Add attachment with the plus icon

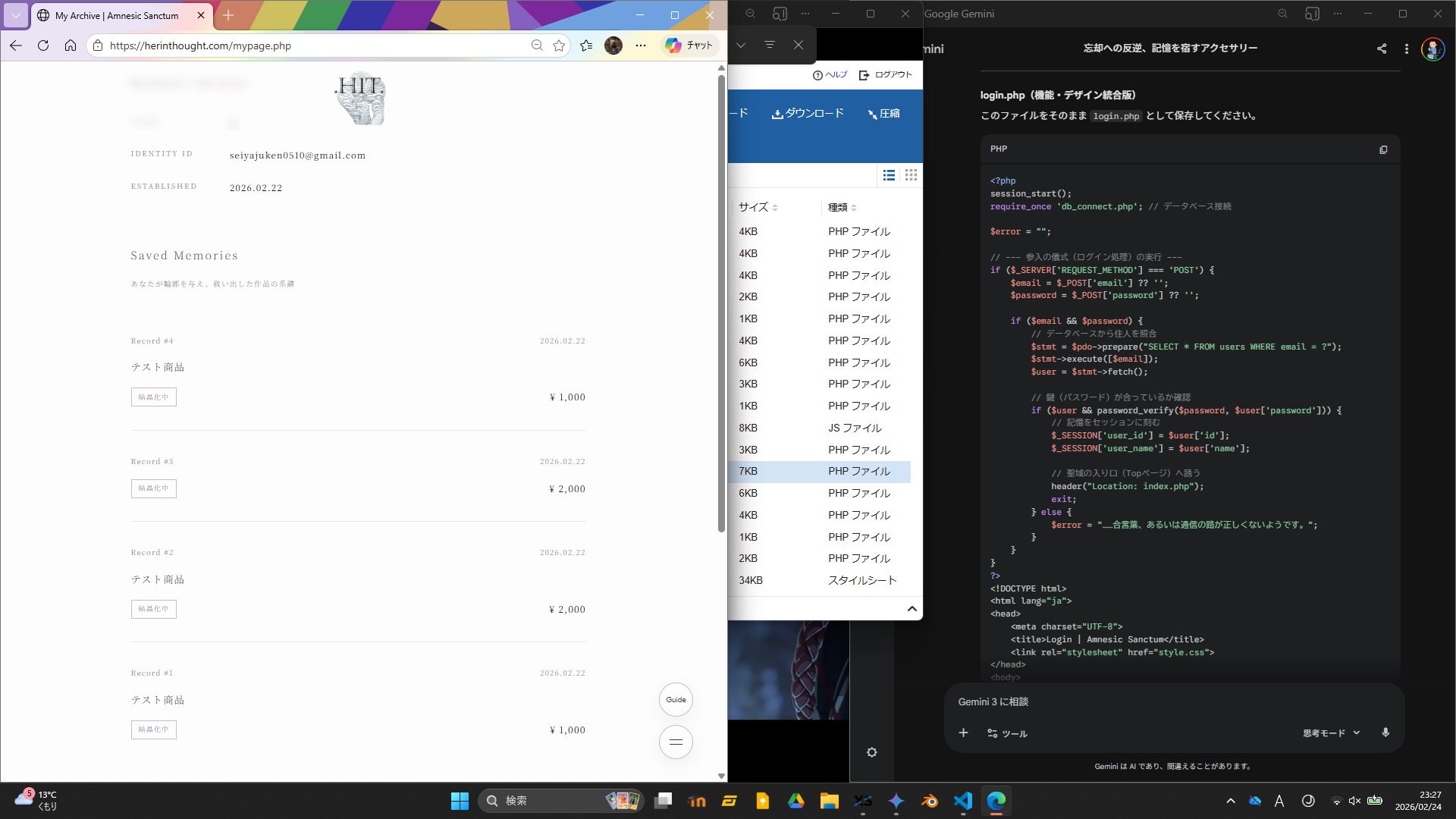[x=963, y=733]
